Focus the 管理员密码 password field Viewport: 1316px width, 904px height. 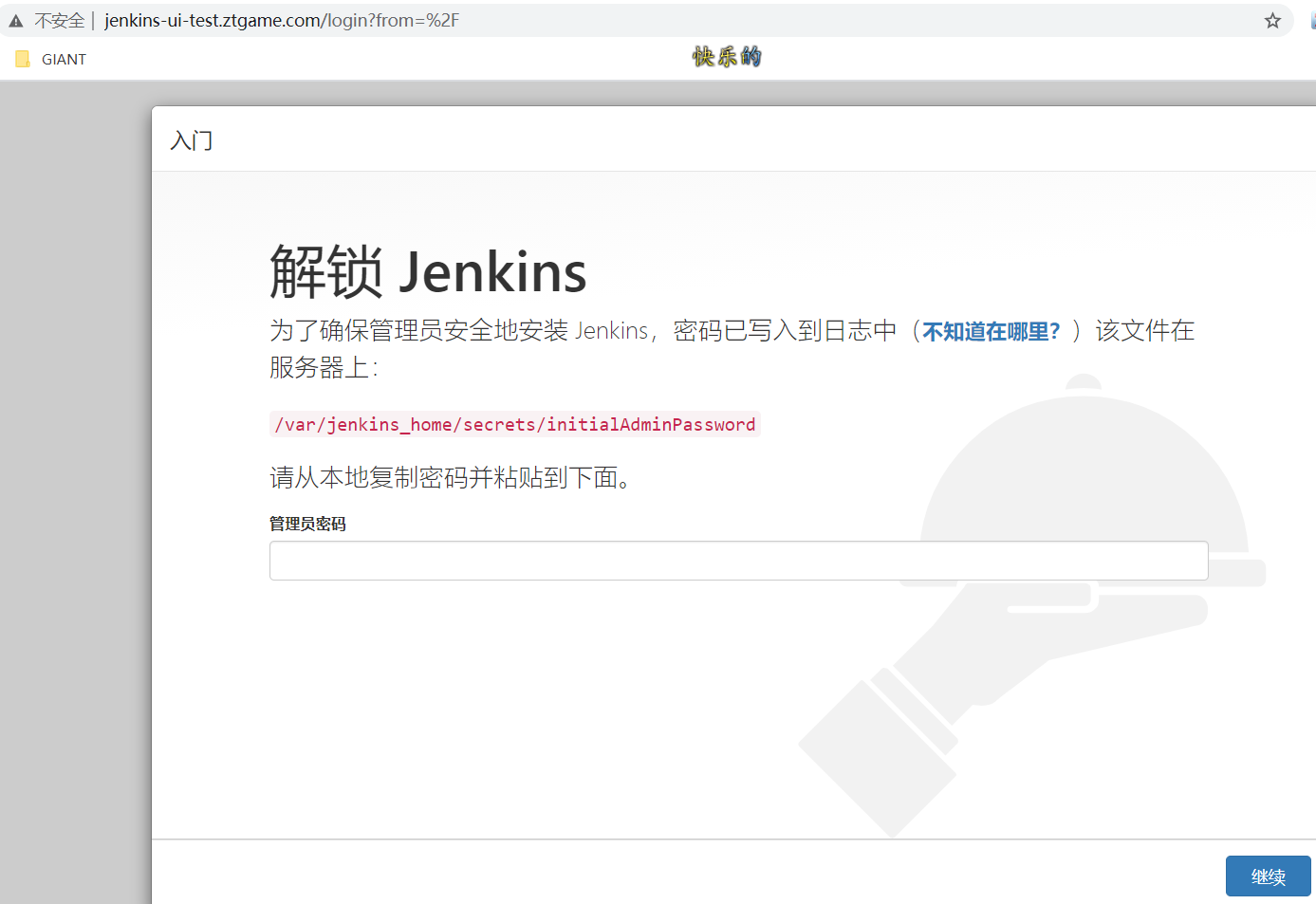click(x=738, y=561)
